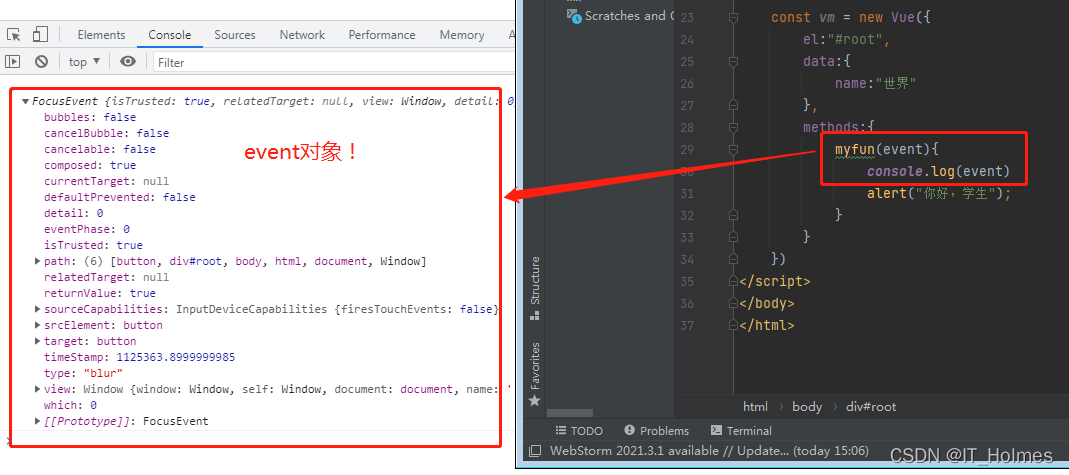Open the Structure tool window
This screenshot has width=1069, height=475.
pos(535,287)
